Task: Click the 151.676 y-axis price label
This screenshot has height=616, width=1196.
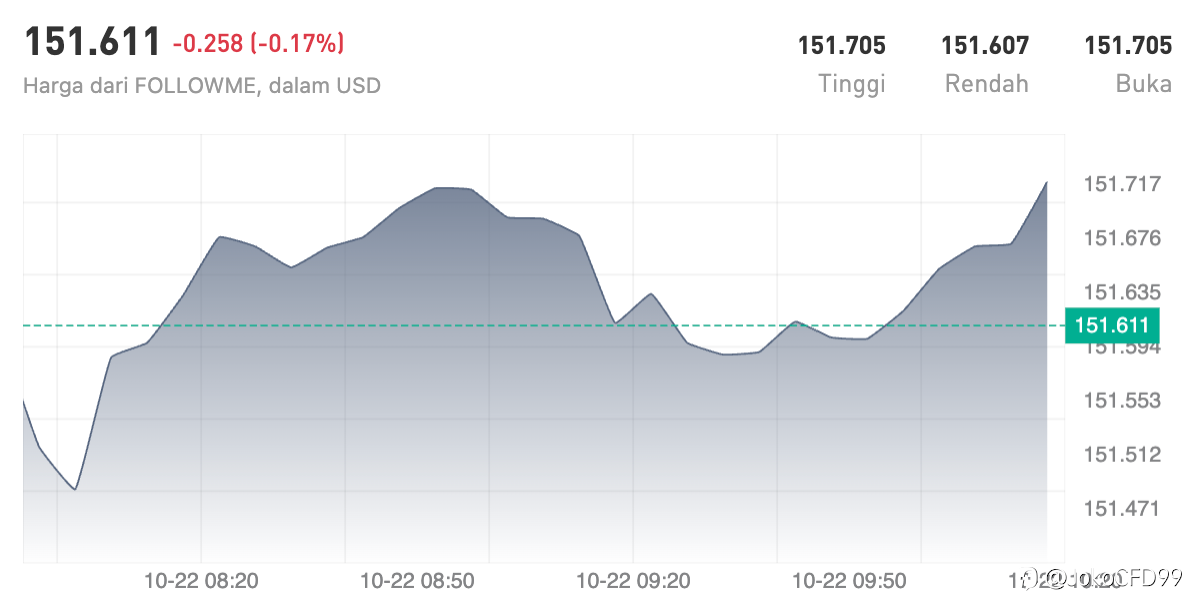Action: click(x=1122, y=238)
